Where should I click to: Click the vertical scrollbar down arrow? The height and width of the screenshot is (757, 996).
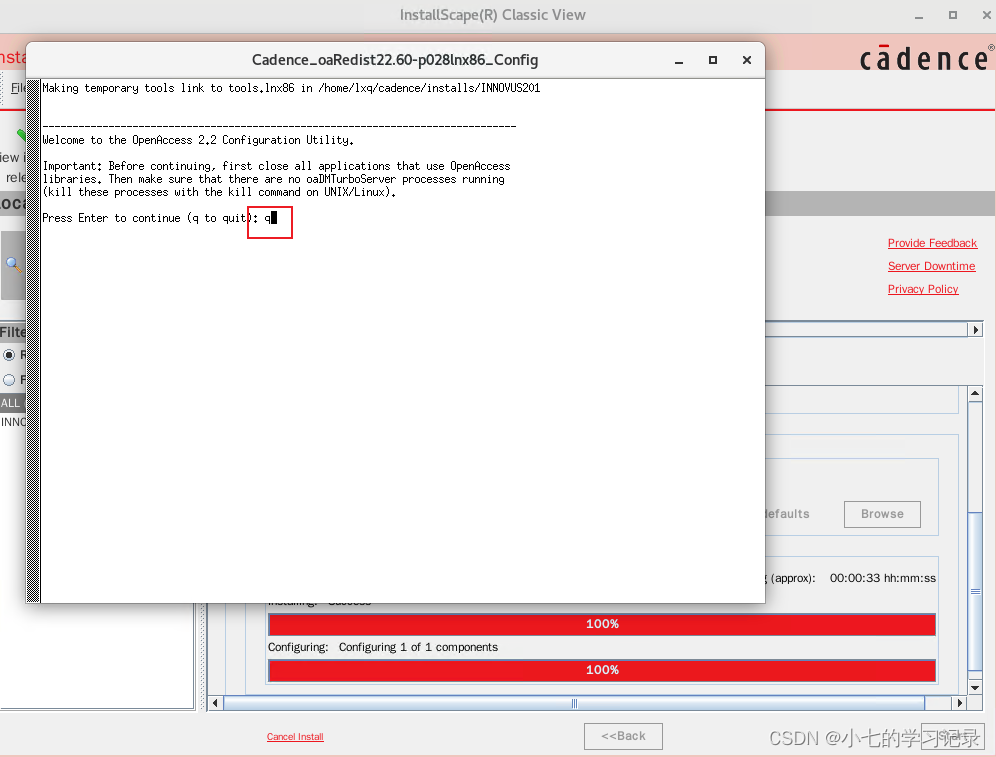(x=975, y=688)
